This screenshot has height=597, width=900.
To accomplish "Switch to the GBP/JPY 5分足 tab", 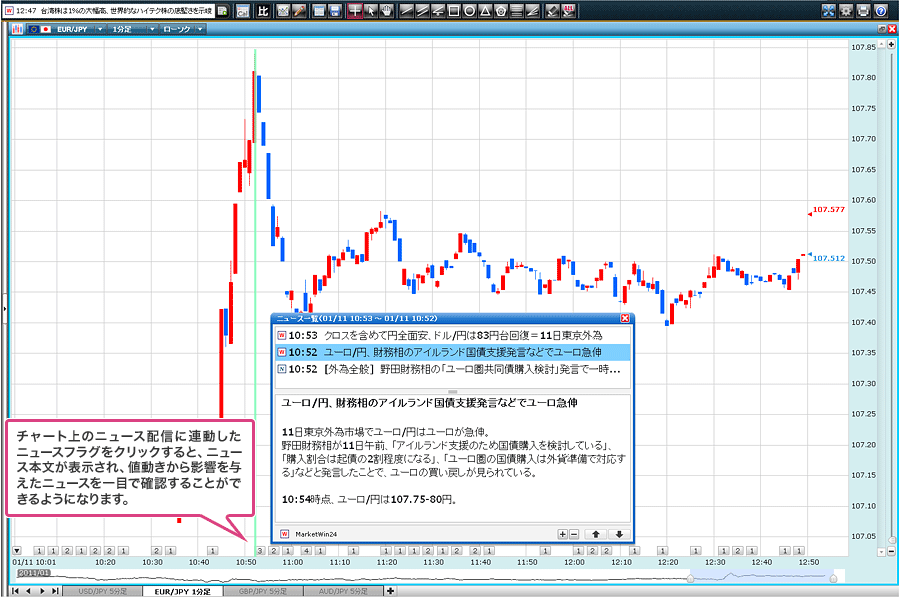I will click(x=262, y=591).
